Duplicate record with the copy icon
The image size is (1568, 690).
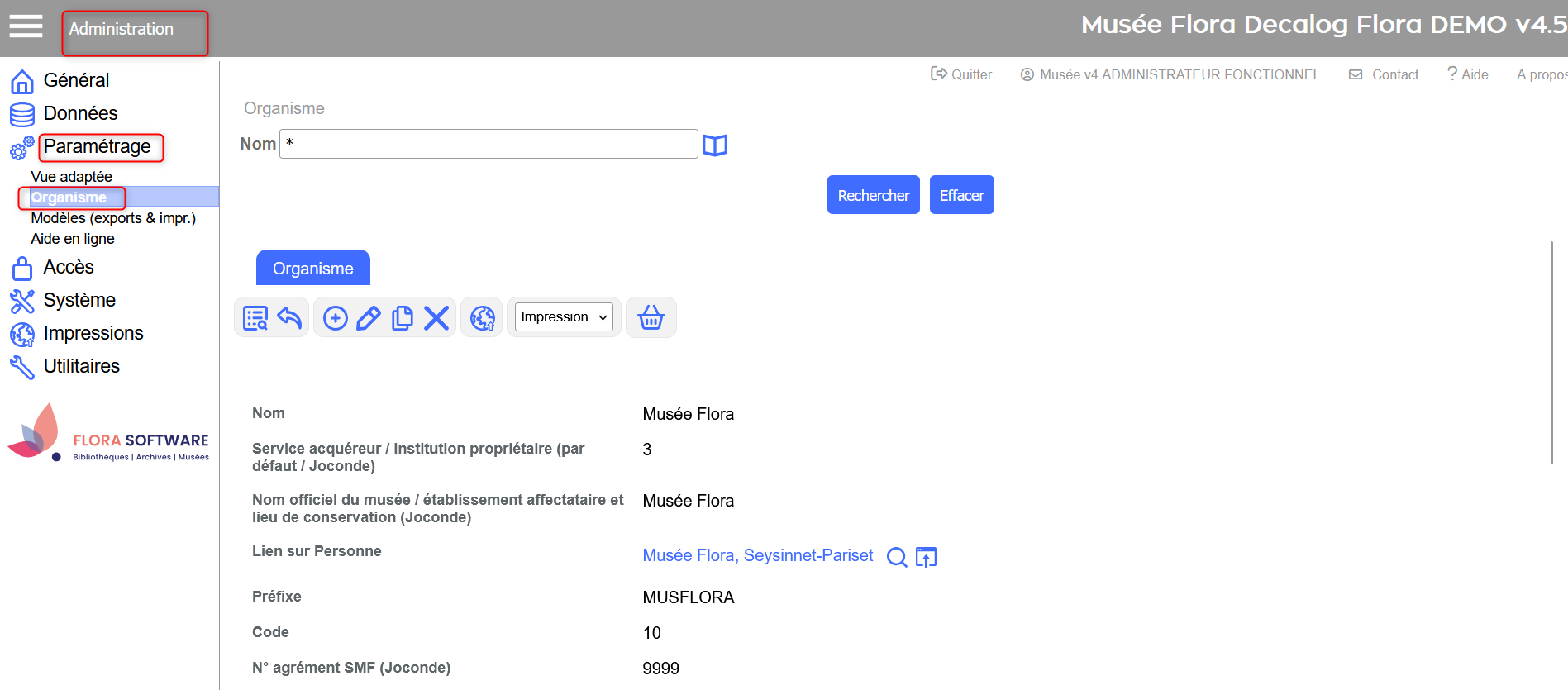(x=403, y=318)
